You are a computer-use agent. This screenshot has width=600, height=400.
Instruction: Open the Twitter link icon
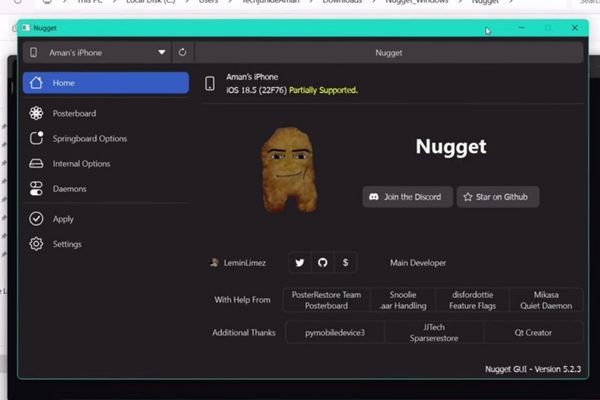pyautogui.click(x=299, y=263)
